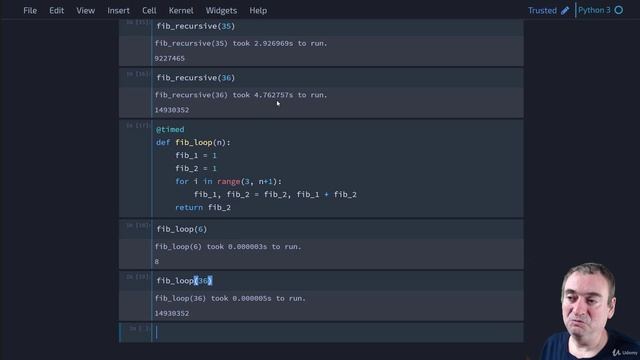Click the for i in range(3, n+1) line
The image size is (640, 360).
[229, 182]
